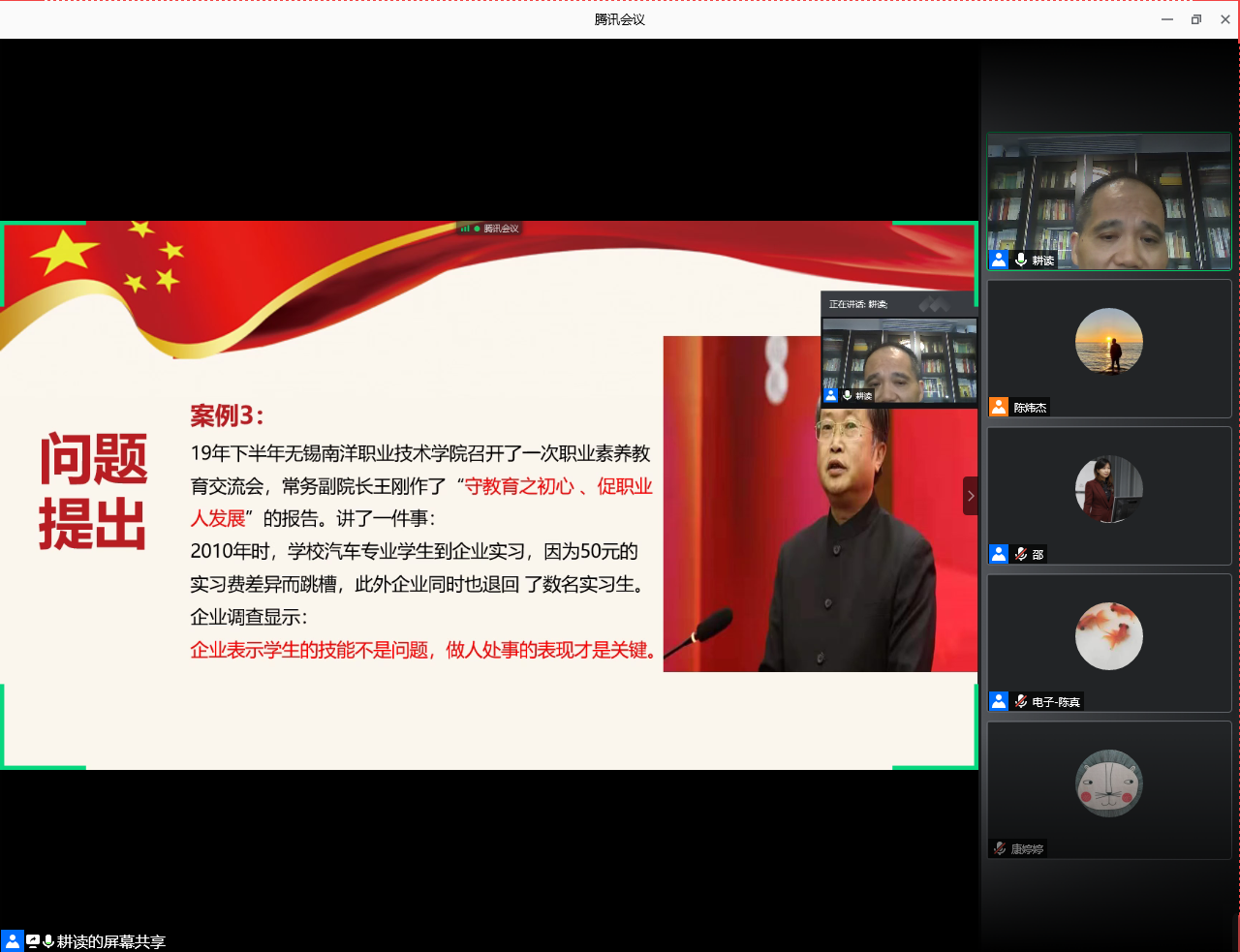Click the blue user icon beside 耕读 in sidebar
The height and width of the screenshot is (952, 1240).
click(x=999, y=260)
